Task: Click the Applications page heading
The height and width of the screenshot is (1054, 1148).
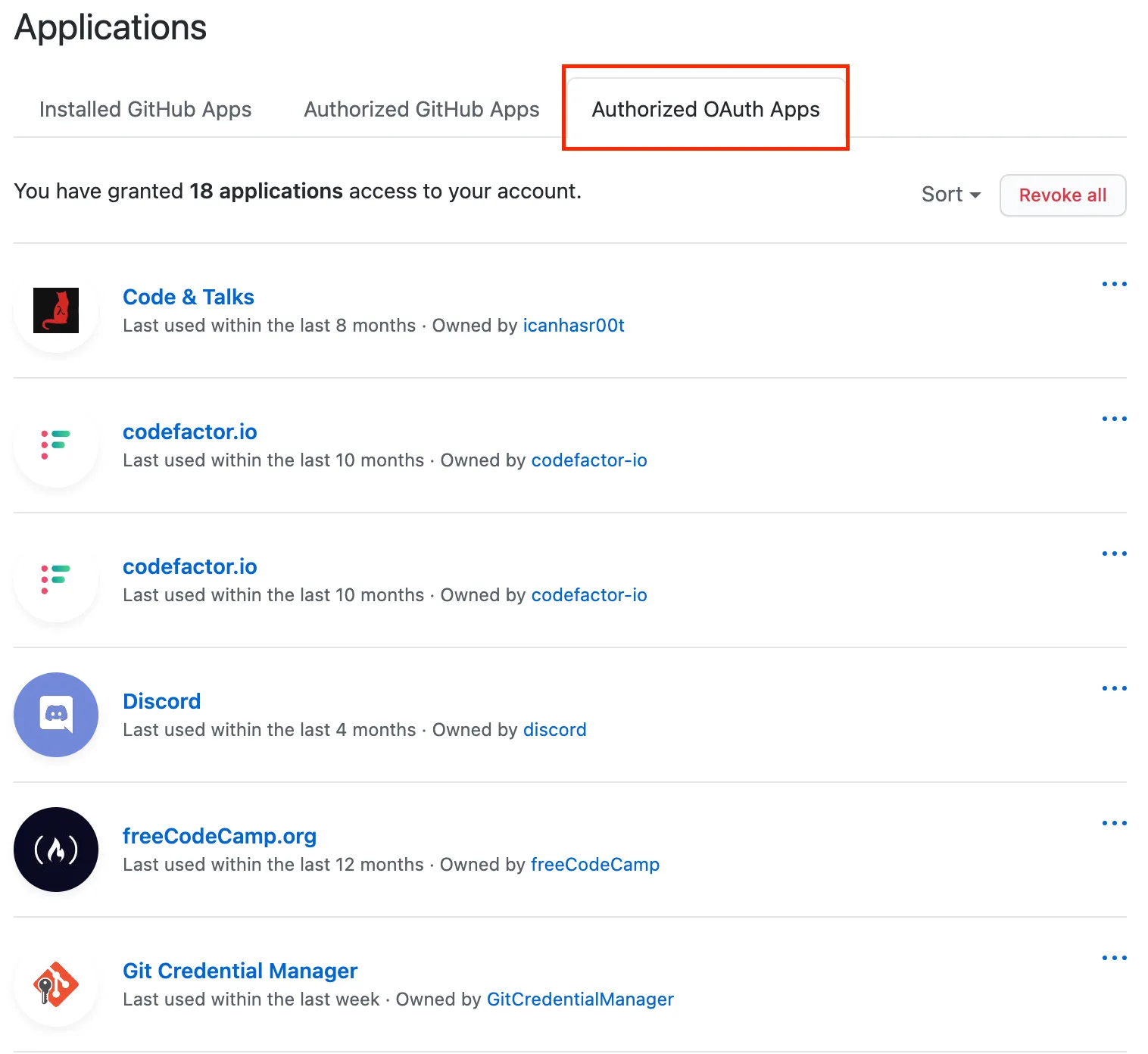Action: tap(111, 27)
